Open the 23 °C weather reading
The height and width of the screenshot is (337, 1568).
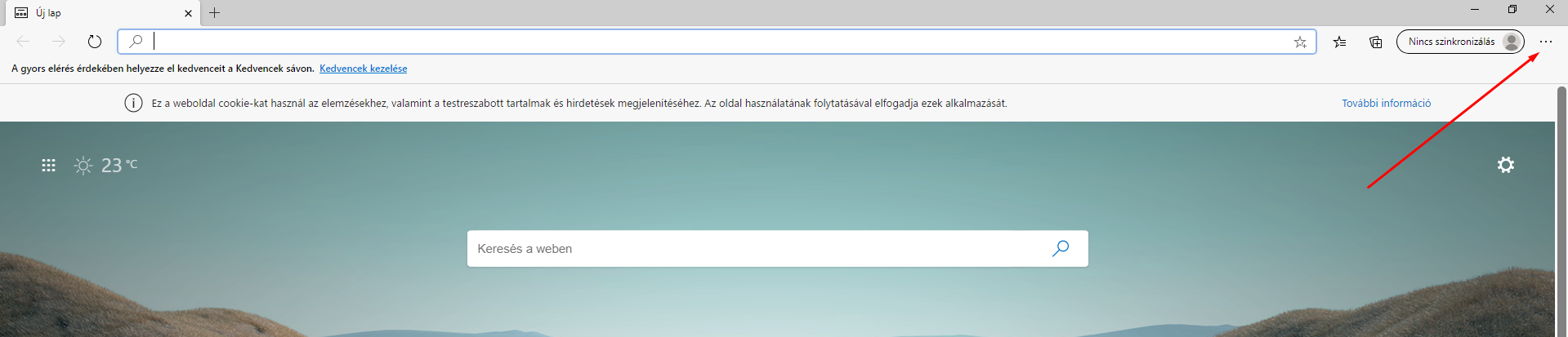click(119, 166)
